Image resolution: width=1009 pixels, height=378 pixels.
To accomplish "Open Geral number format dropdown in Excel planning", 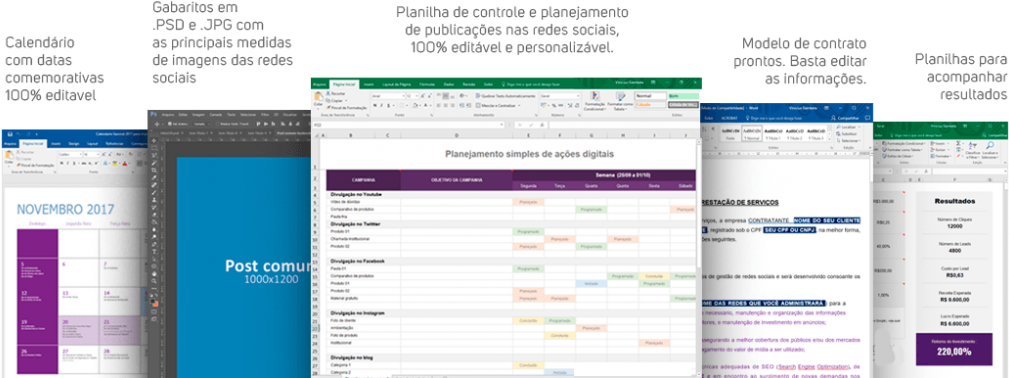I will click(578, 96).
